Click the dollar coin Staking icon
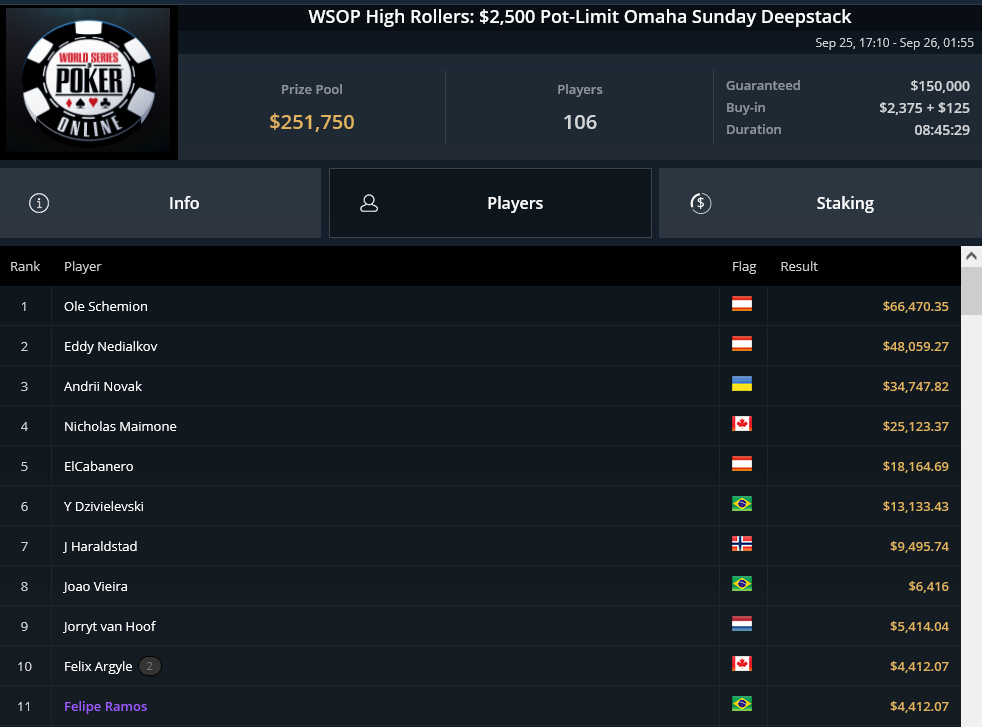The height and width of the screenshot is (727, 982). (x=700, y=203)
